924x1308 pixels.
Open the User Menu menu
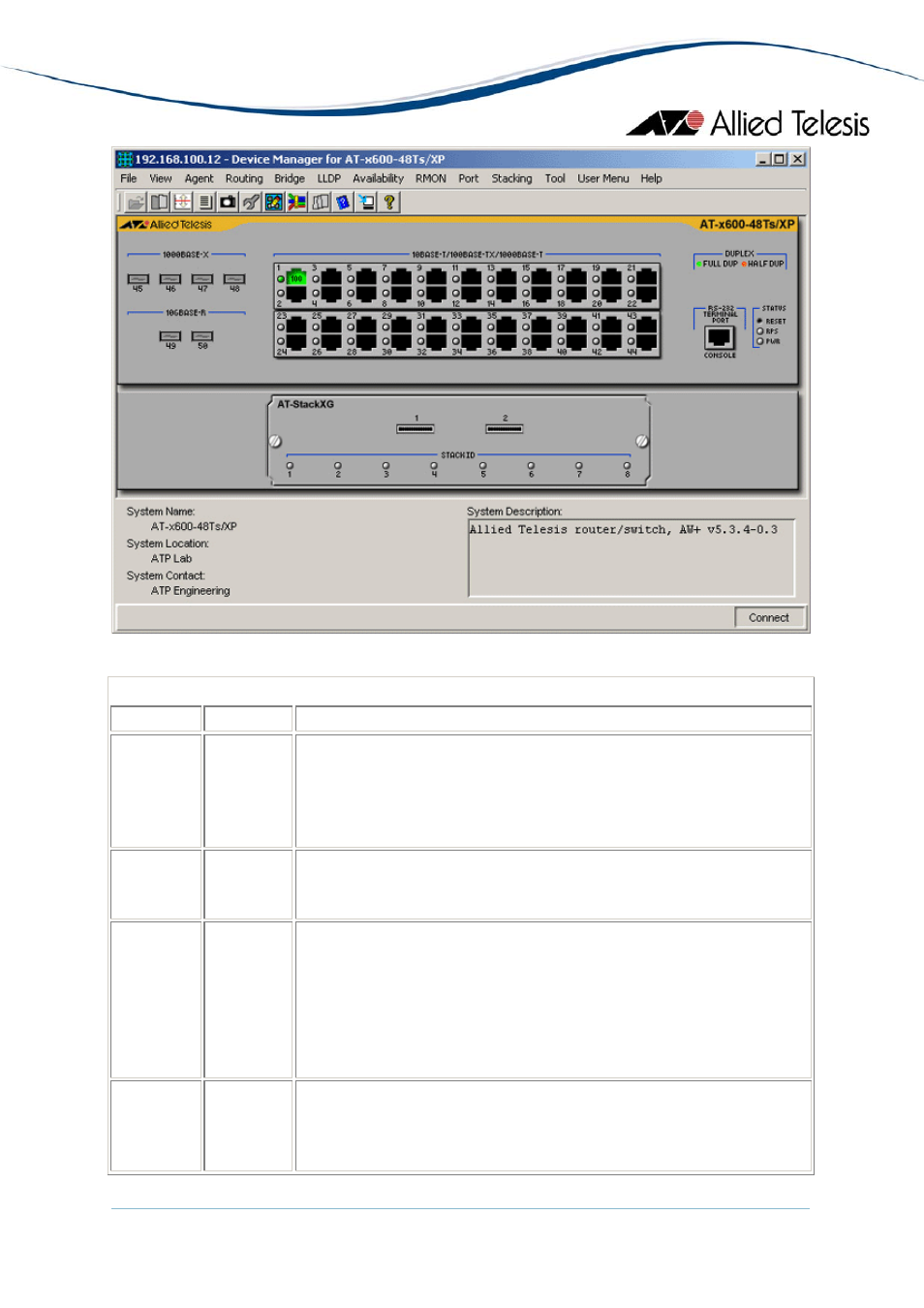(603, 178)
